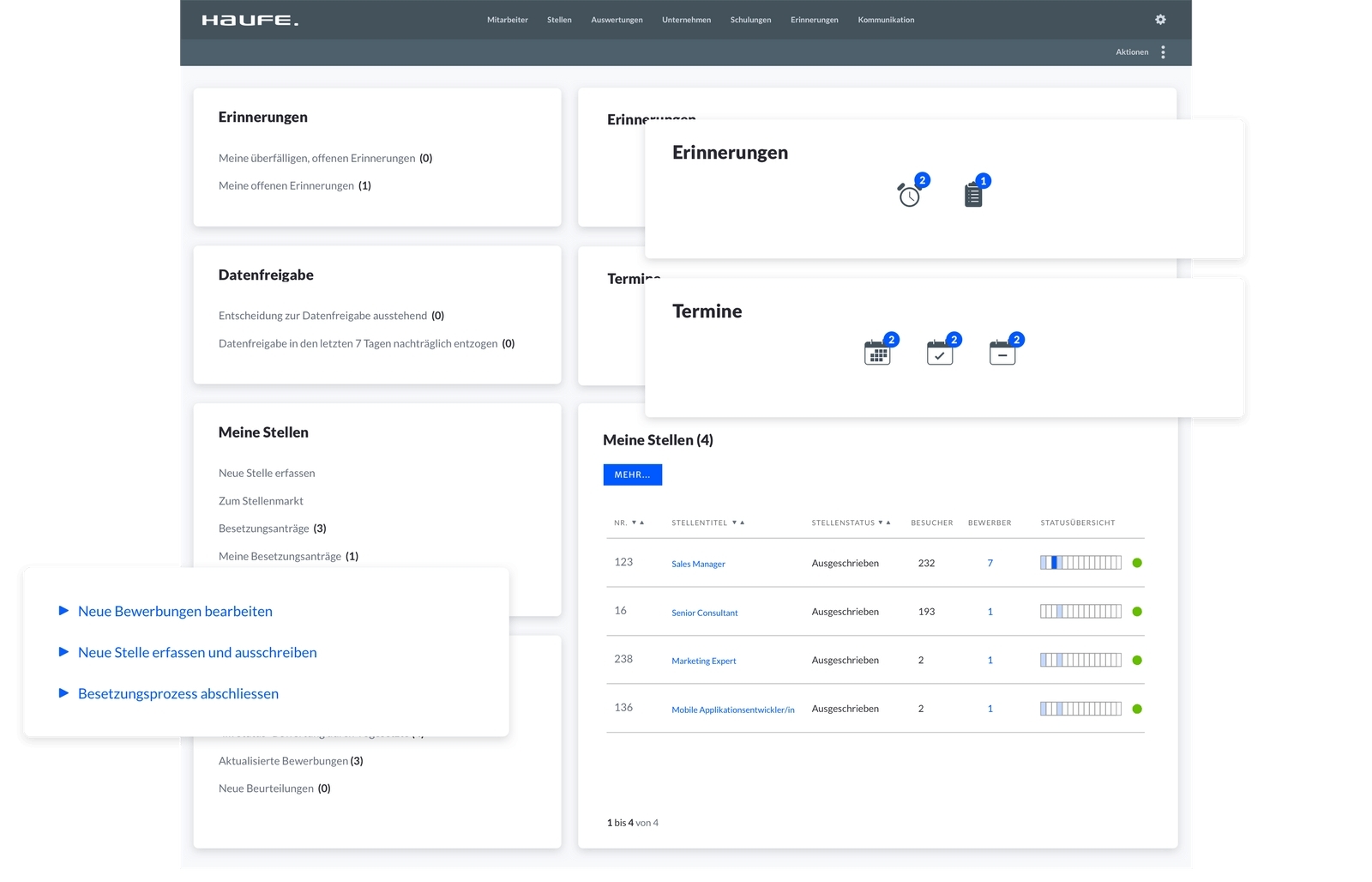This screenshot has width=1372, height=882.
Task: Open the Senior Consultant job link
Action: pos(705,613)
